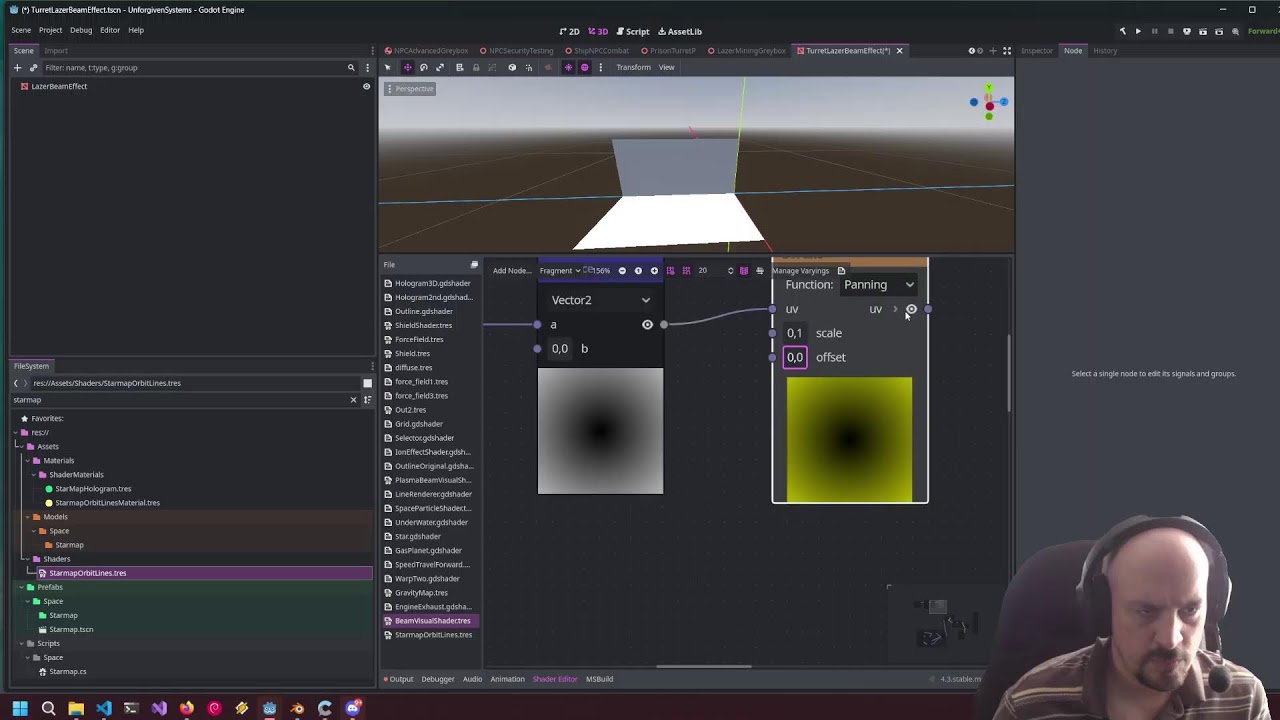The width and height of the screenshot is (1280, 720).
Task: Open the Fragment shader stage dropdown
Action: tap(560, 270)
